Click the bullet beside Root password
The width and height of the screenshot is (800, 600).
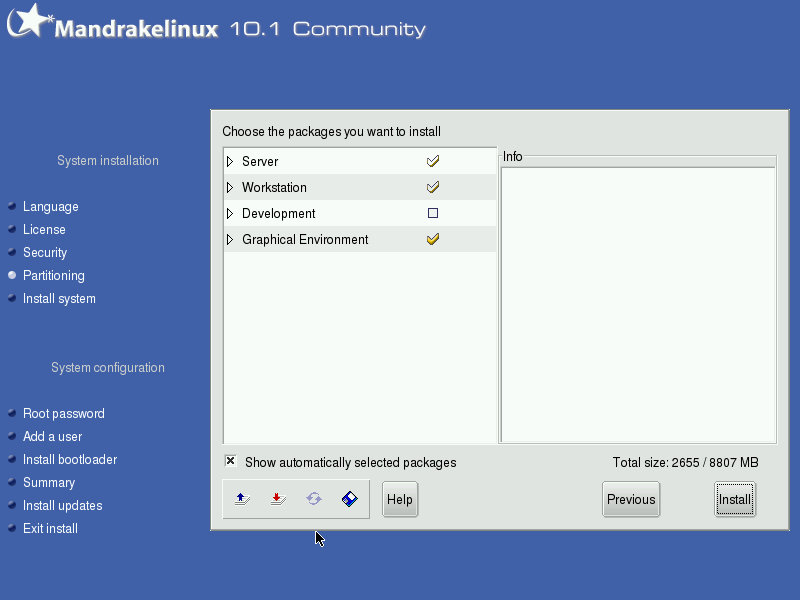(x=12, y=413)
